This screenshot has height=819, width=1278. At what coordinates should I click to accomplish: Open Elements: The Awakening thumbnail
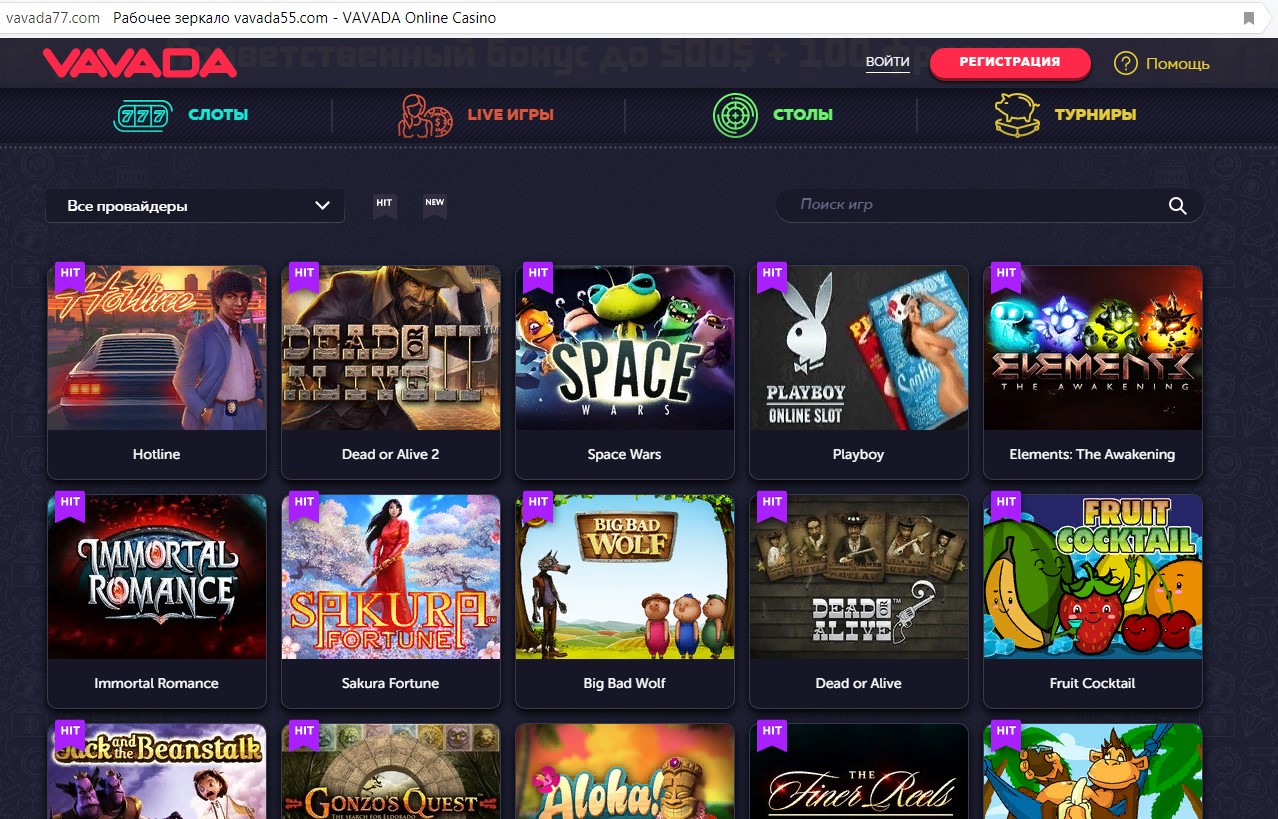point(1093,348)
